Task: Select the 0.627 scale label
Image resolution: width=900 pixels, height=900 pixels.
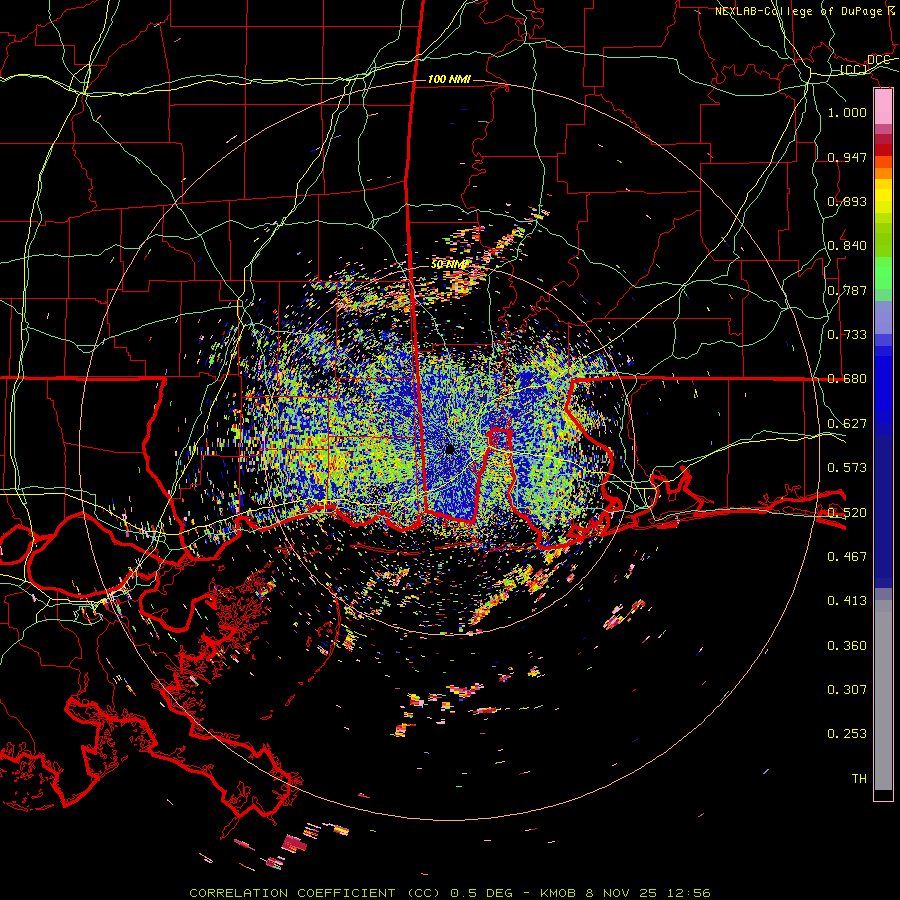Action: (847, 424)
